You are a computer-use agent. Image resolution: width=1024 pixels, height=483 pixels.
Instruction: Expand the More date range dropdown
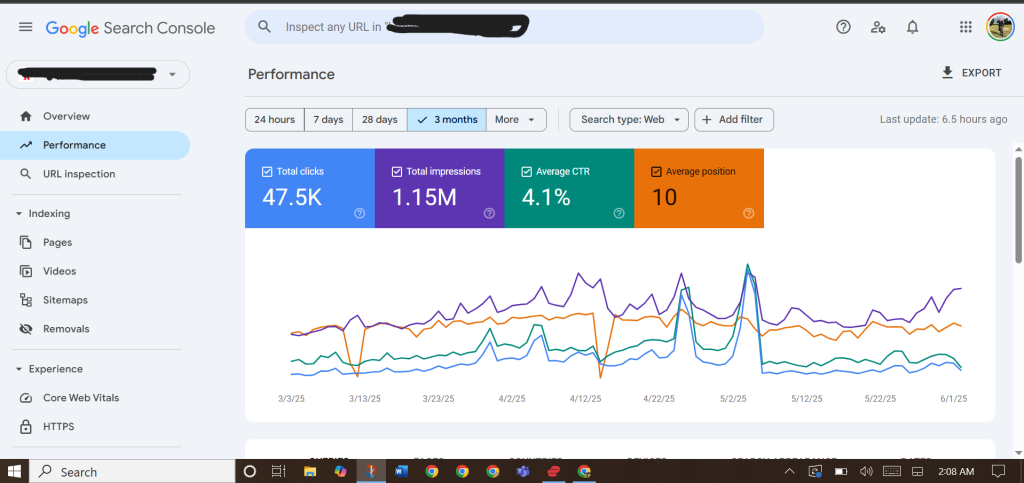click(516, 120)
